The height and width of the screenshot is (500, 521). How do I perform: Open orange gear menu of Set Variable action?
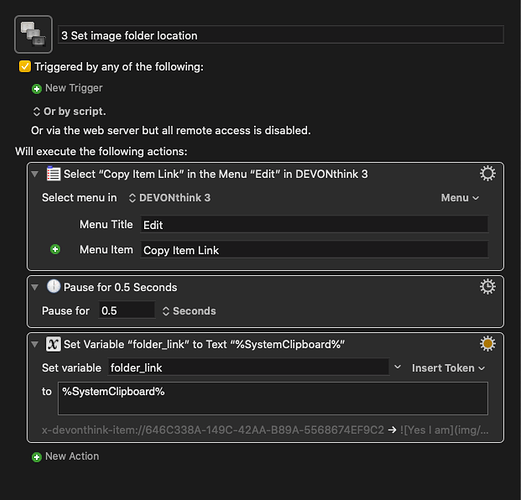tap(487, 344)
